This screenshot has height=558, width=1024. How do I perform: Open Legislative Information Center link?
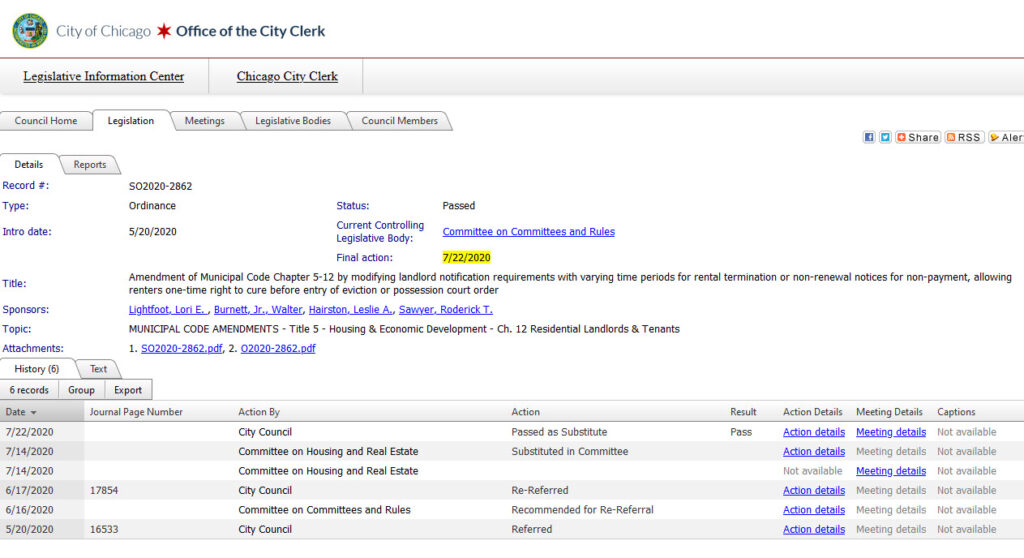click(x=103, y=76)
